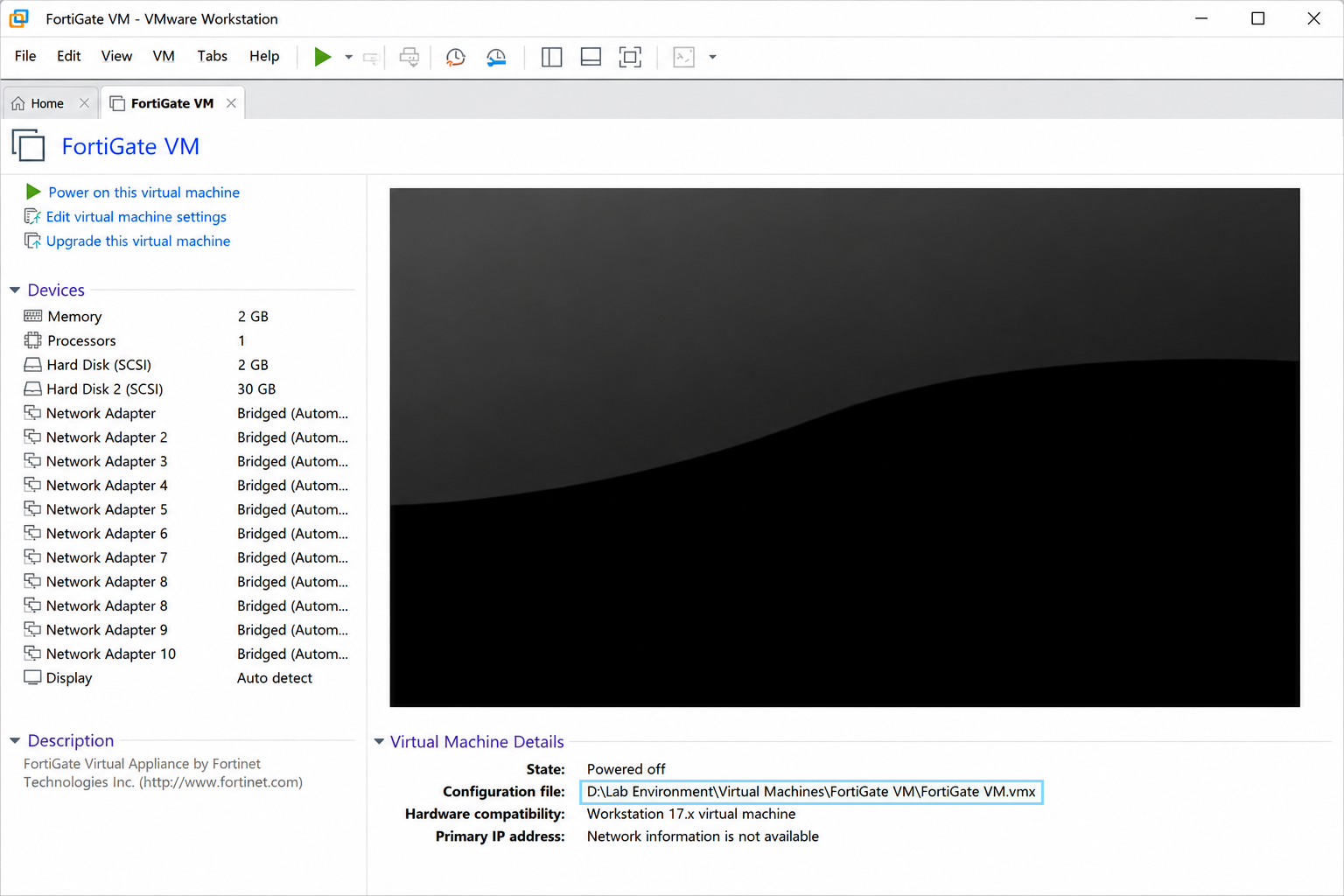Click the console view toolbar icon
Viewport: 1344px width, 896px height.
pyautogui.click(x=683, y=57)
